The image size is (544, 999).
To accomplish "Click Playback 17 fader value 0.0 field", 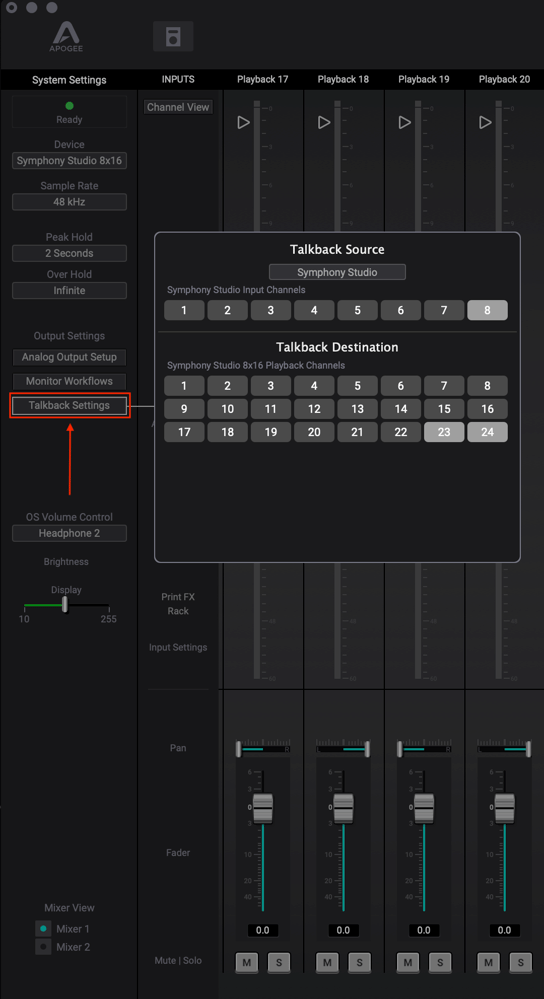I will 262,930.
